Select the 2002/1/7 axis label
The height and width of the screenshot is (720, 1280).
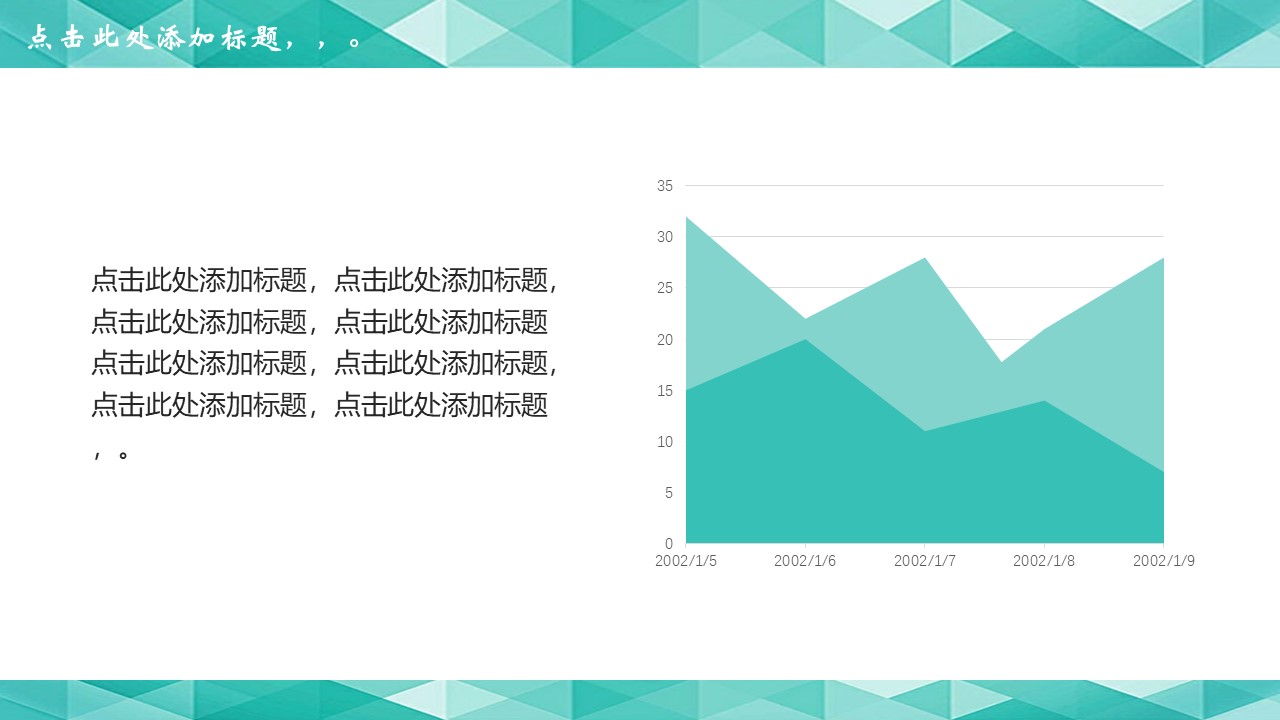tap(925, 561)
